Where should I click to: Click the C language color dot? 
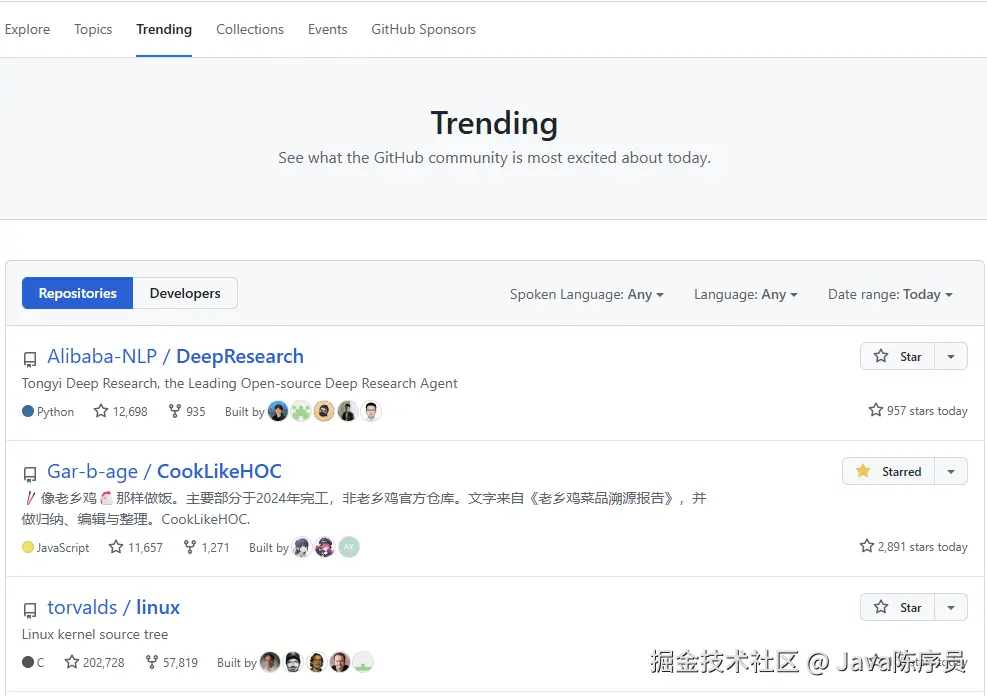[x=28, y=662]
